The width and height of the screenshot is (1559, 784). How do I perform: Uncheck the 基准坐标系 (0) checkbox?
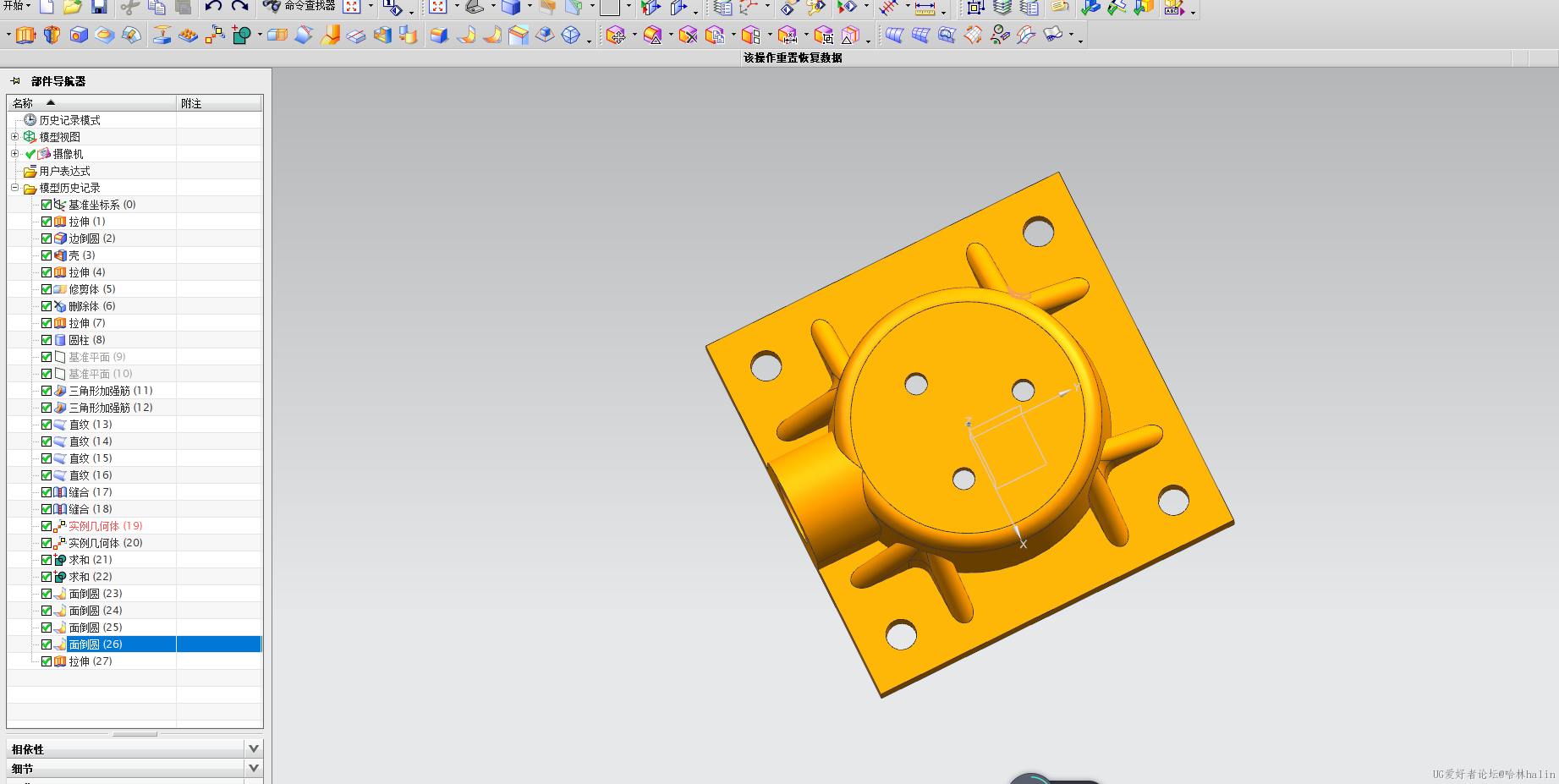tap(47, 205)
